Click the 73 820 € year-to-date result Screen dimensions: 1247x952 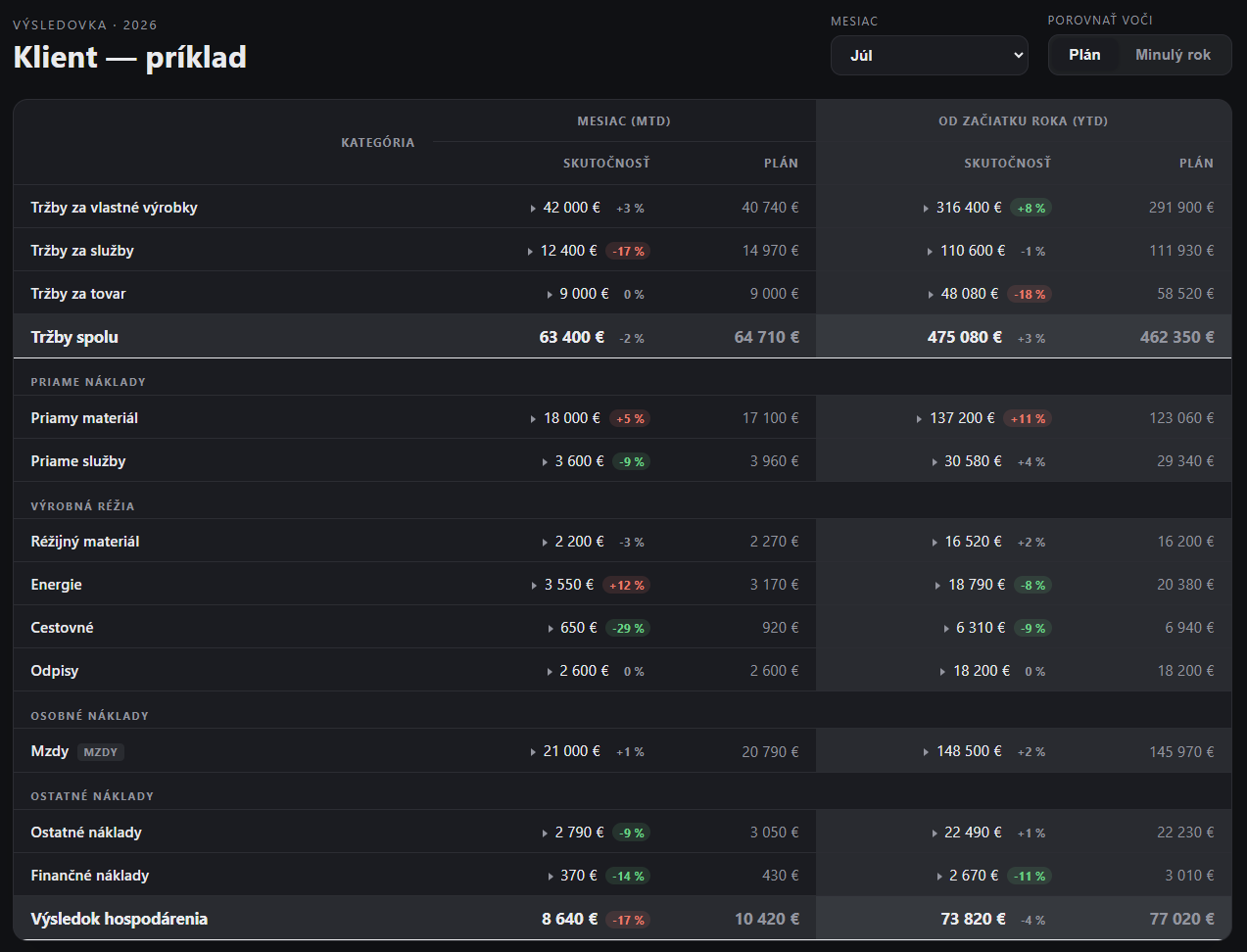[973, 919]
